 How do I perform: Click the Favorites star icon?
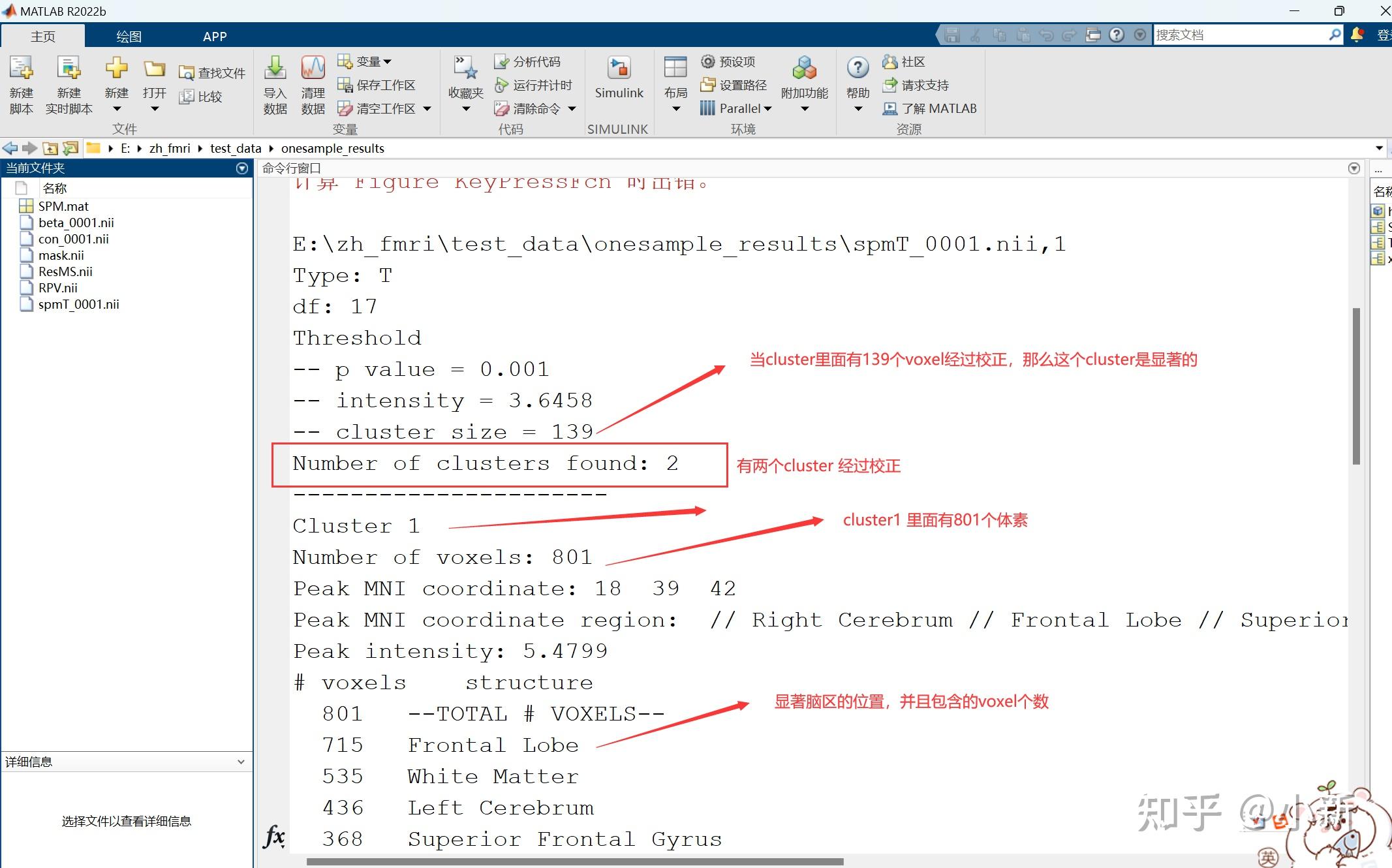(465, 68)
